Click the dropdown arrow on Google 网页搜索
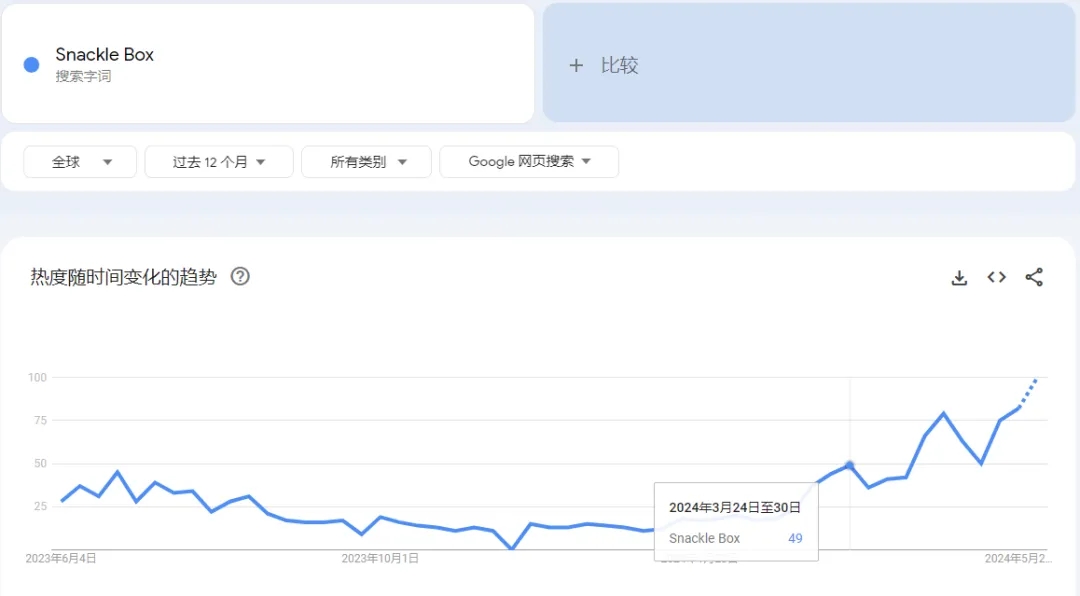Screen dimensions: 1080x596 [x=587, y=161]
